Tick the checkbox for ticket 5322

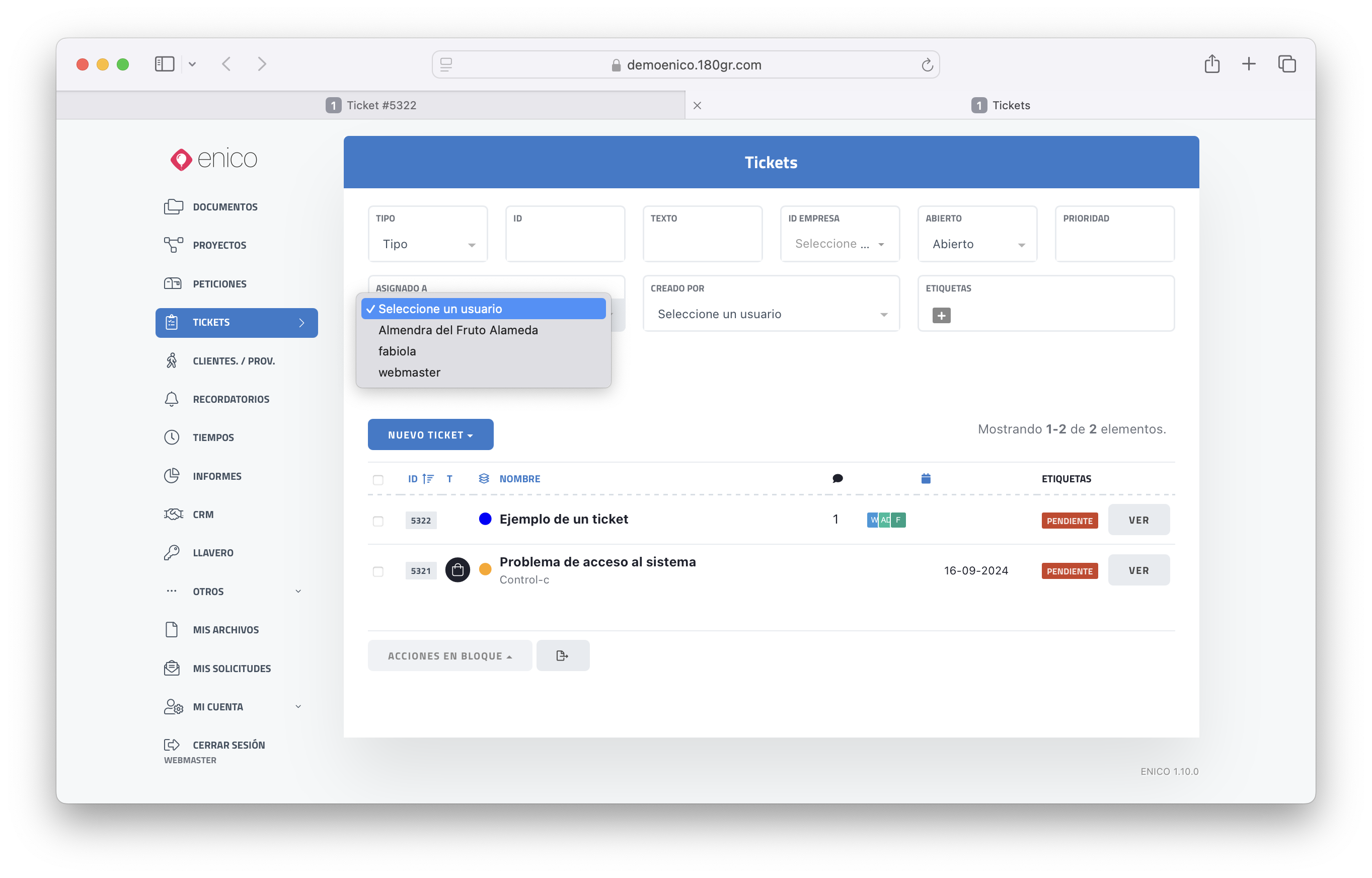378,521
